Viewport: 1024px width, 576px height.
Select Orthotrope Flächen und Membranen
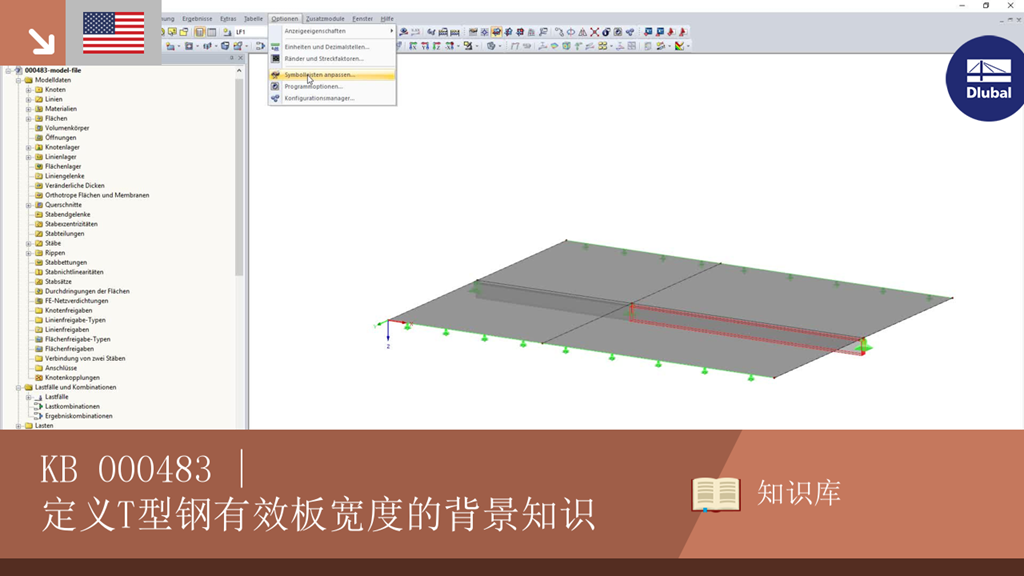click(x=97, y=195)
